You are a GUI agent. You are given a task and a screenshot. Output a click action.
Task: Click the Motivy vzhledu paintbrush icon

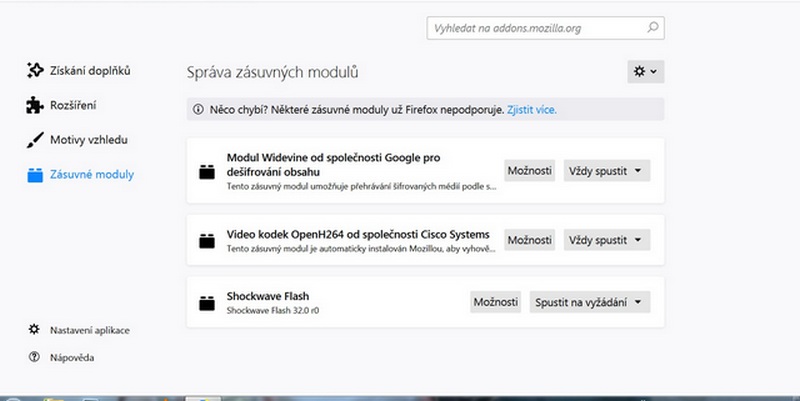coord(36,140)
